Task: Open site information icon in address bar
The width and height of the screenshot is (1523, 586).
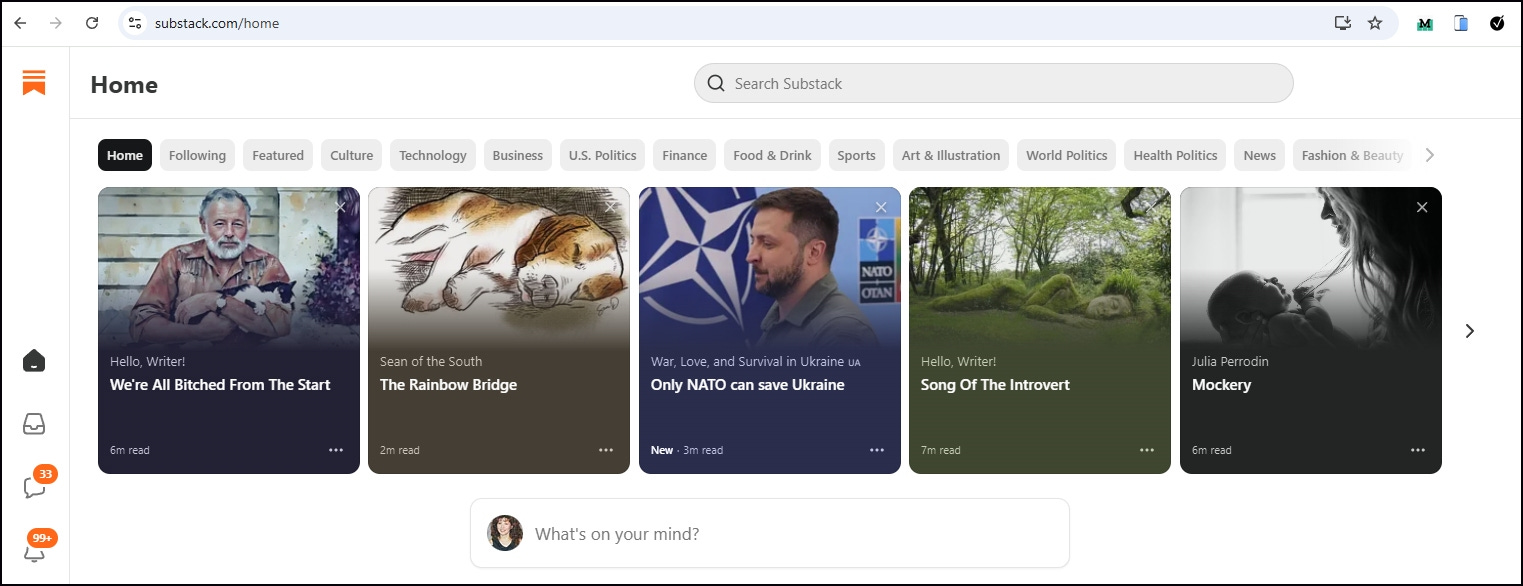Action: [x=135, y=23]
